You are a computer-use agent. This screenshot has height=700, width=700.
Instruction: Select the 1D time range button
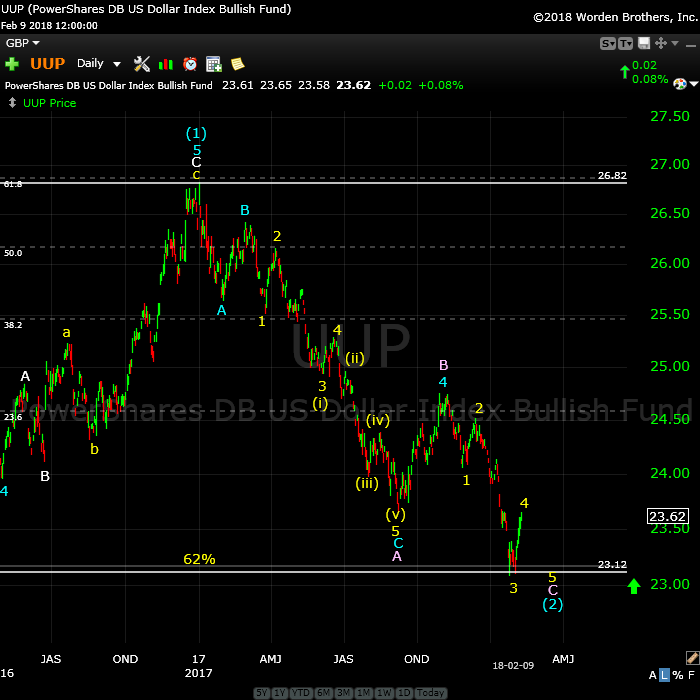coord(404,693)
